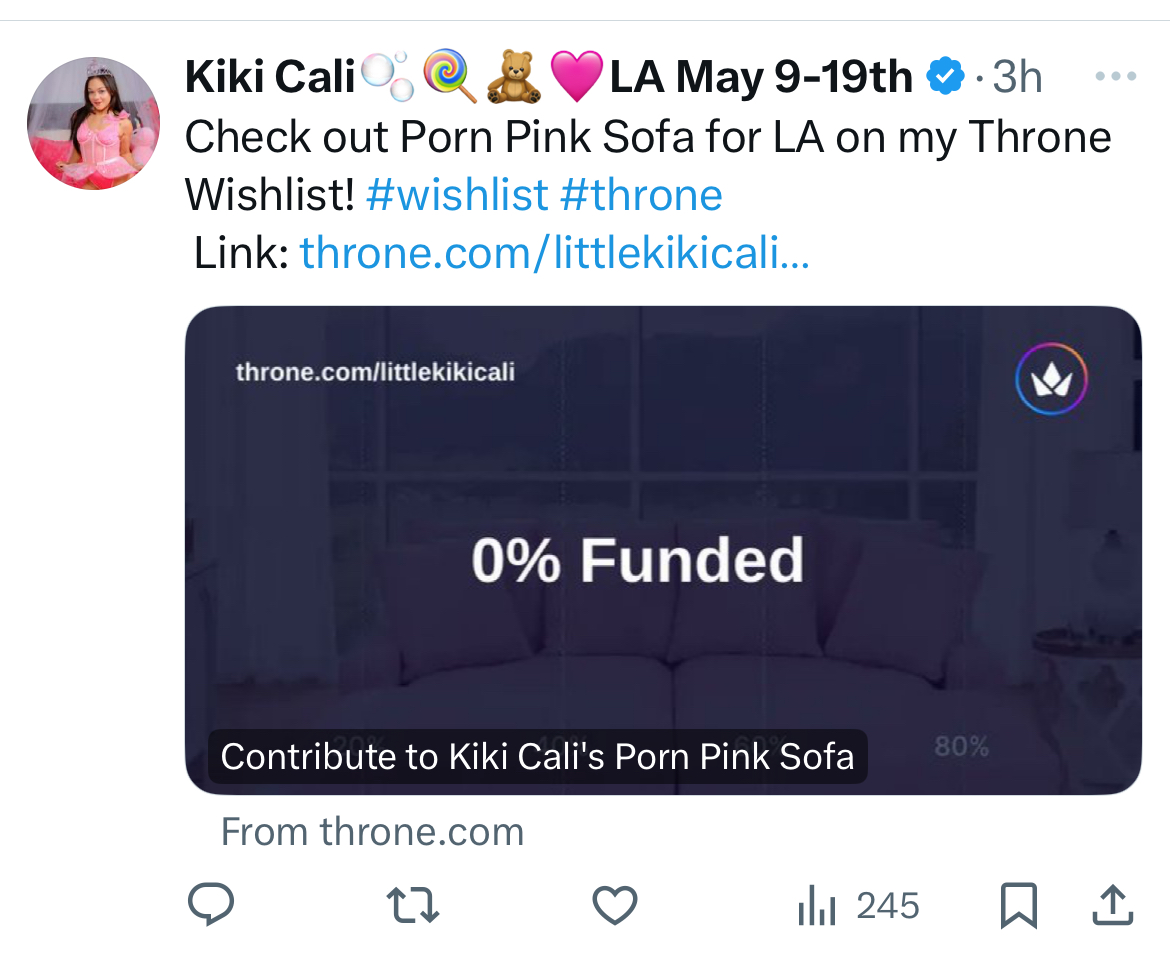Open the #throne hashtag
Image resolution: width=1170 pixels, height=965 pixels.
click(x=641, y=195)
